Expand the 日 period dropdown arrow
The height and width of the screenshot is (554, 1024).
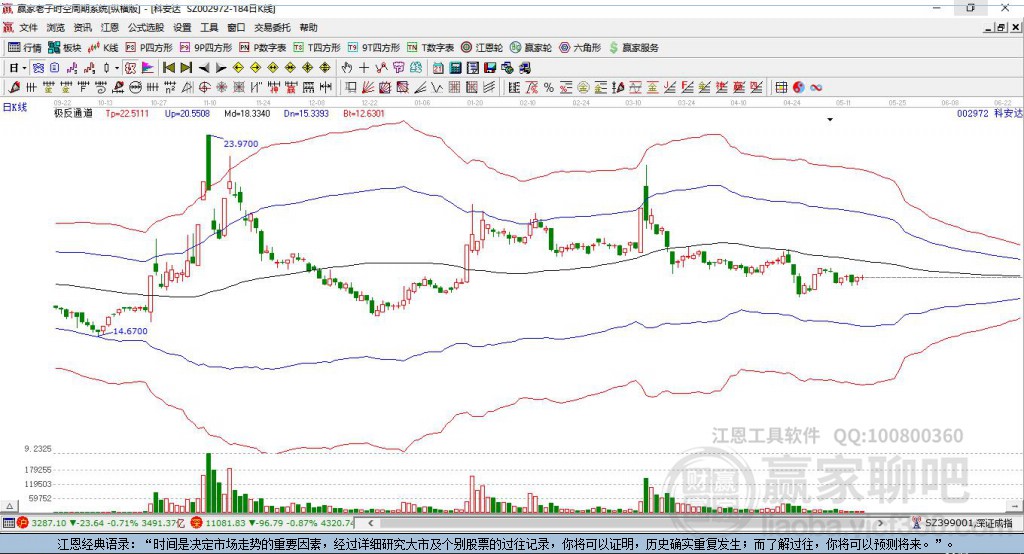click(x=24, y=68)
